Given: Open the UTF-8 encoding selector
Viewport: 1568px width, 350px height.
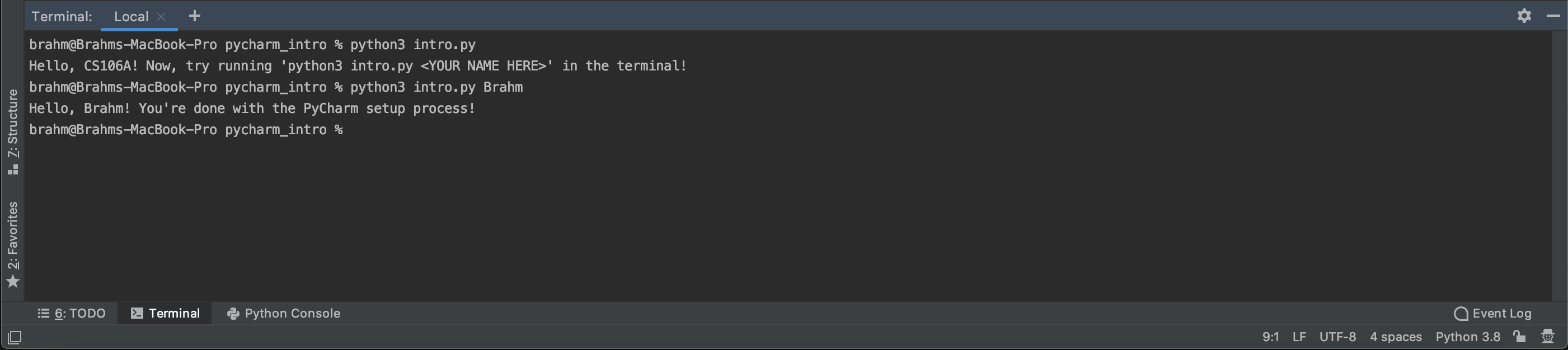Looking at the screenshot, I should 1337,336.
